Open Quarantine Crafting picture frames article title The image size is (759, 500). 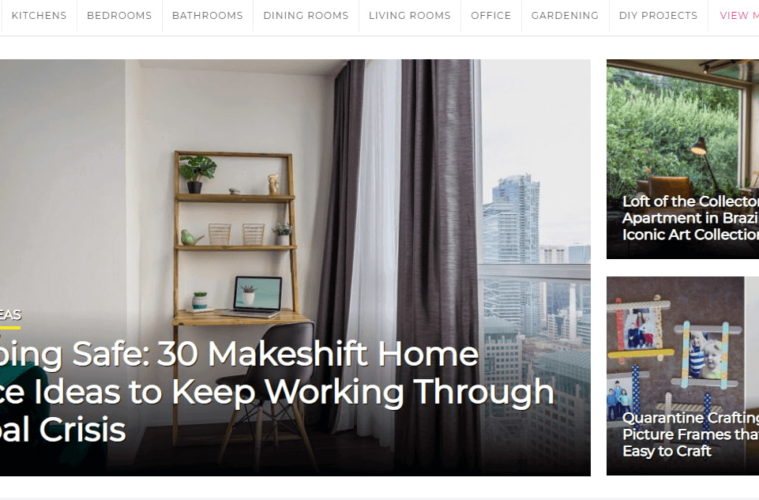[x=690, y=434]
